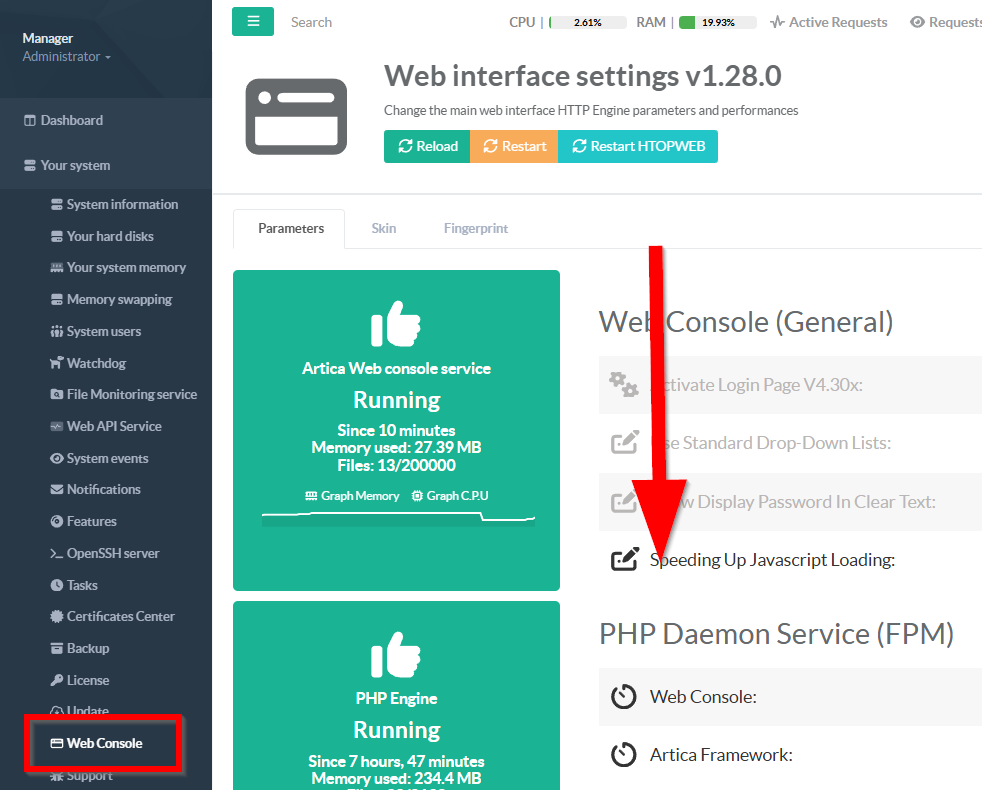Expand the Administrator account dropdown
This screenshot has width=982, height=790.
66,57
